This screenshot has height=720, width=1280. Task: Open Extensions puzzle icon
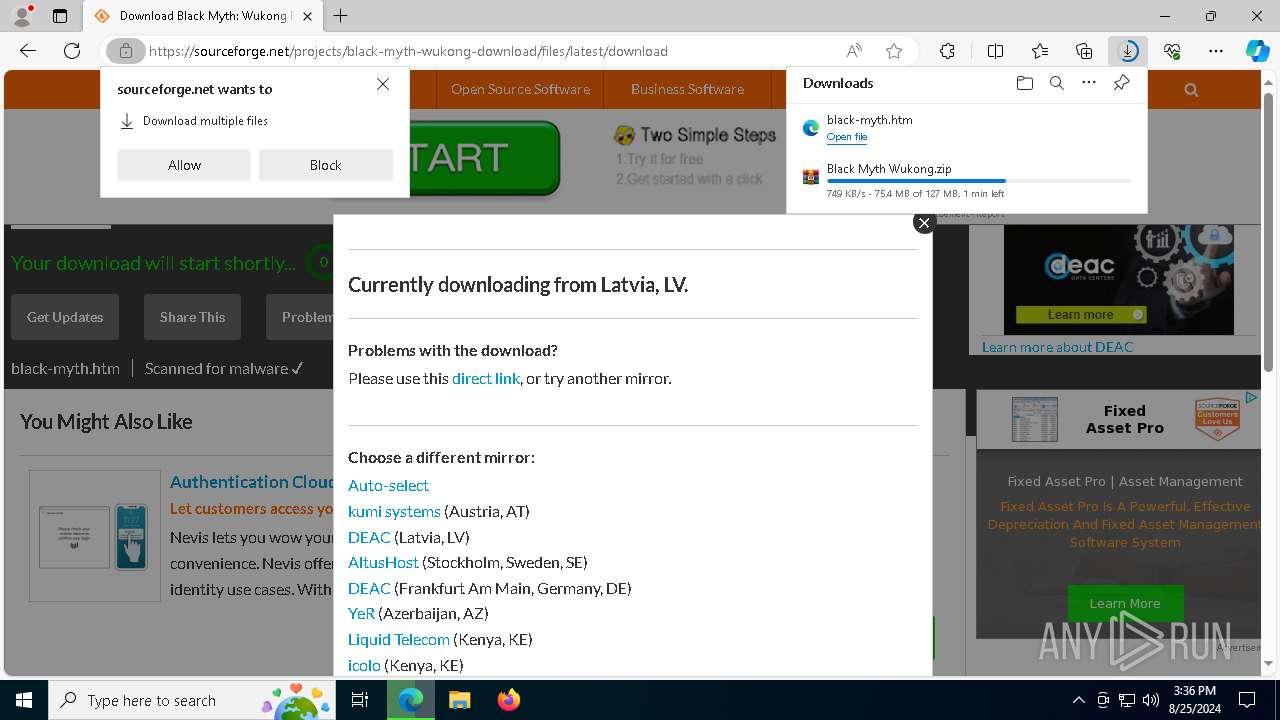point(947,51)
